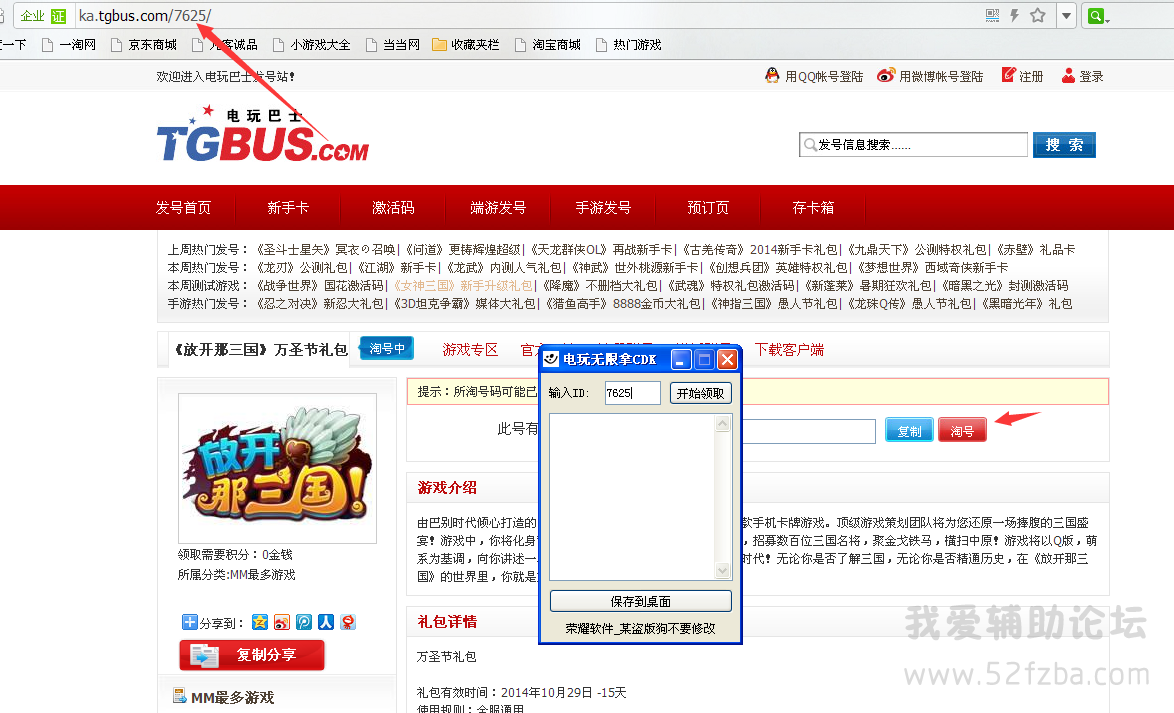Image resolution: width=1174 pixels, height=713 pixels.
Task: Share to Renren via blue 人 icon
Action: 326,622
